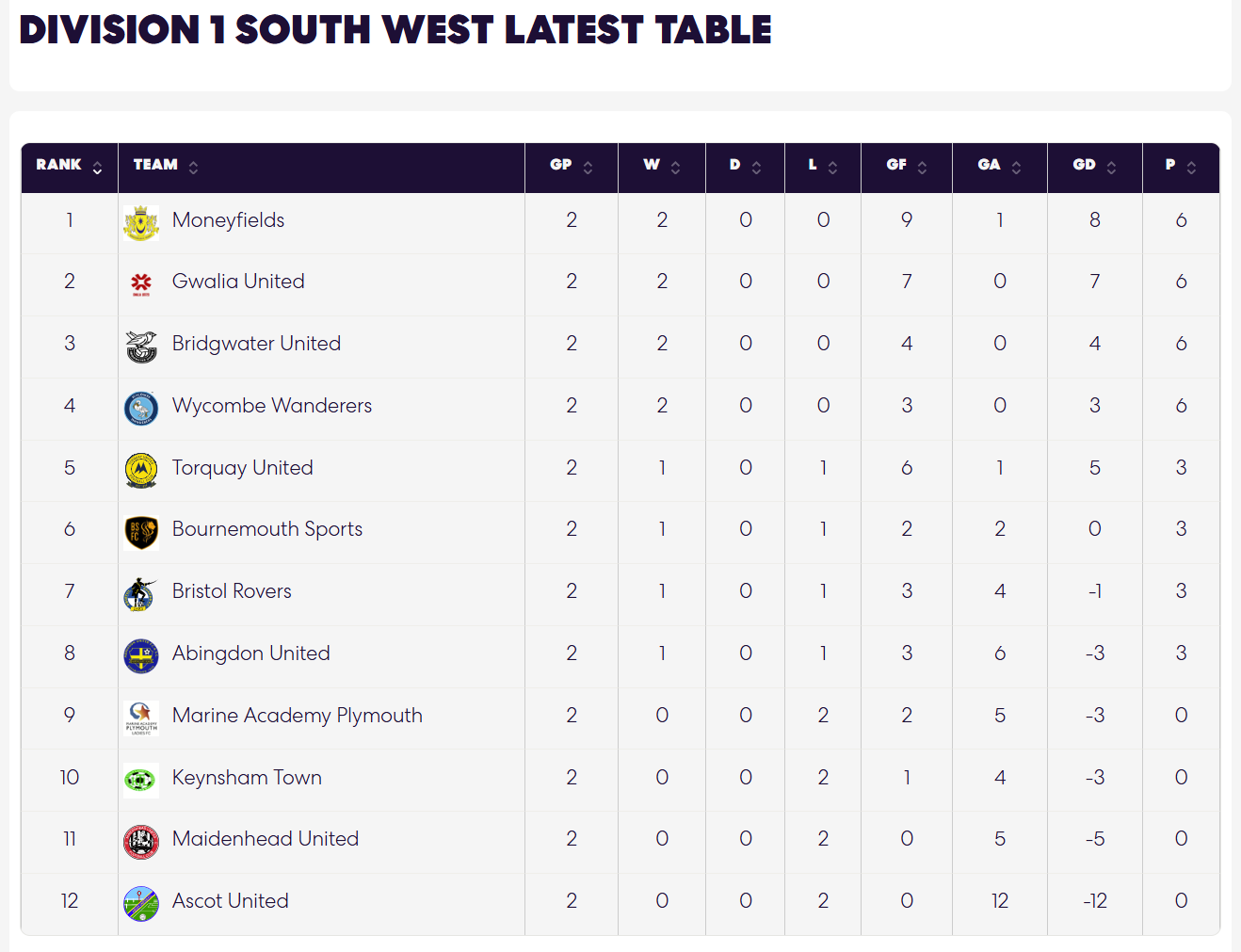Click the Torquay United yellow crest
This screenshot has height=952, width=1241.
141,470
